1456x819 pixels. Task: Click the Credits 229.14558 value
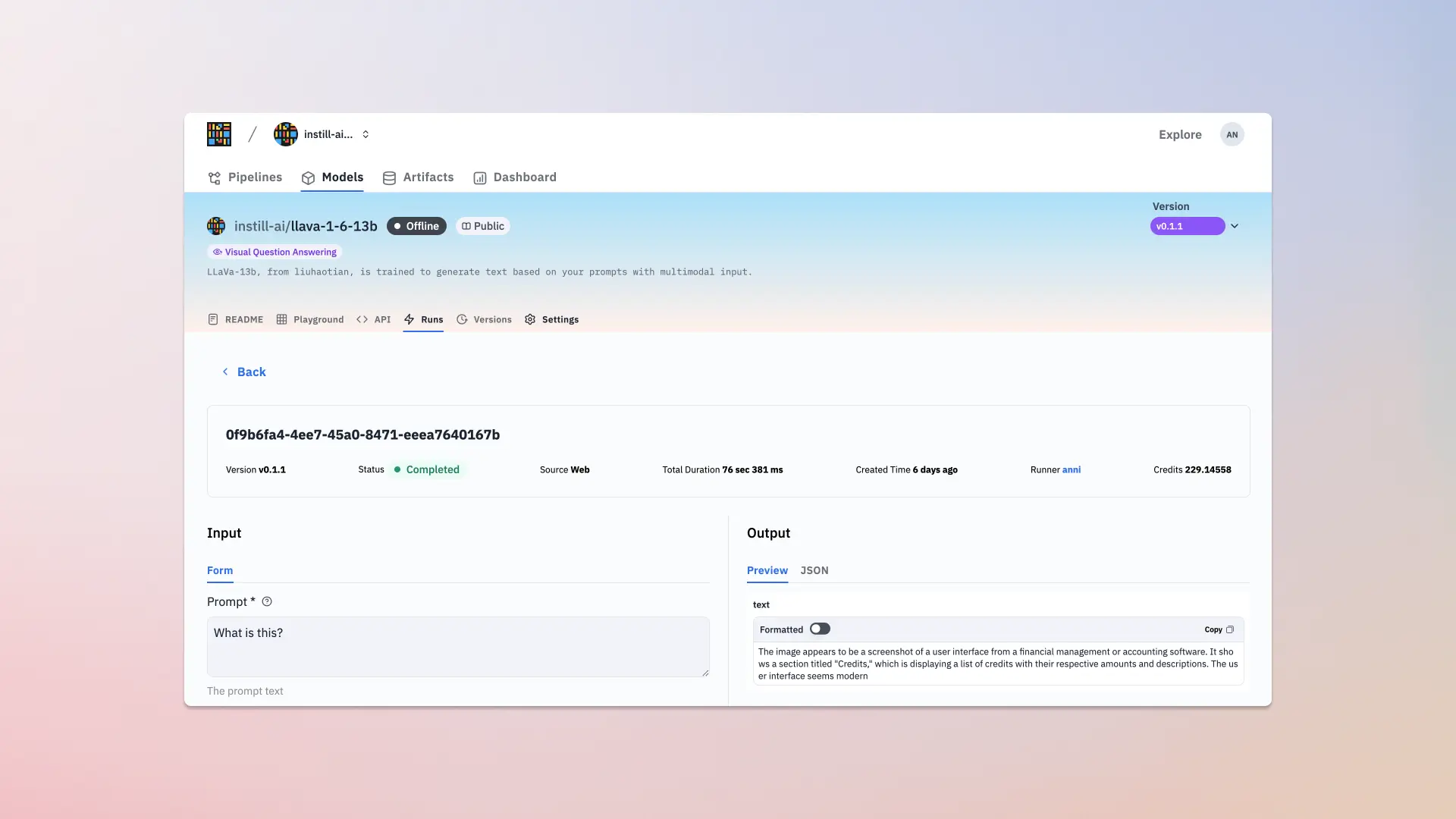pos(1208,469)
